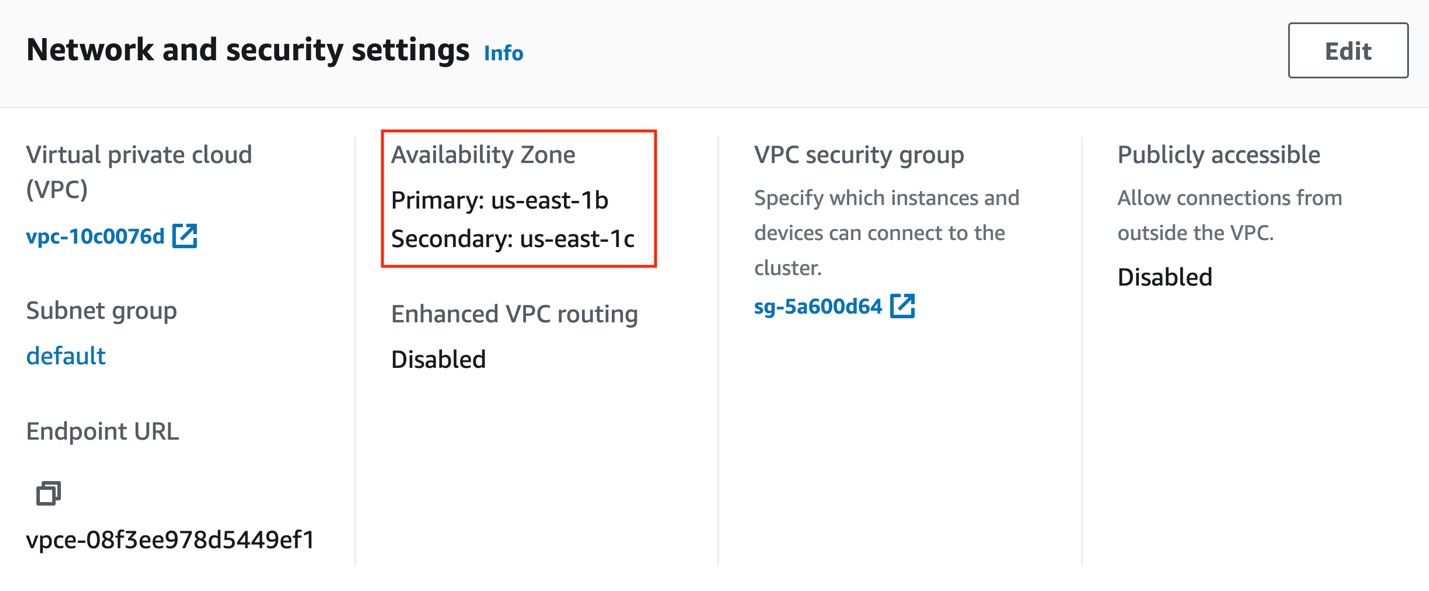Click the Availability Zone label
The width and height of the screenshot is (1429, 591).
click(483, 155)
